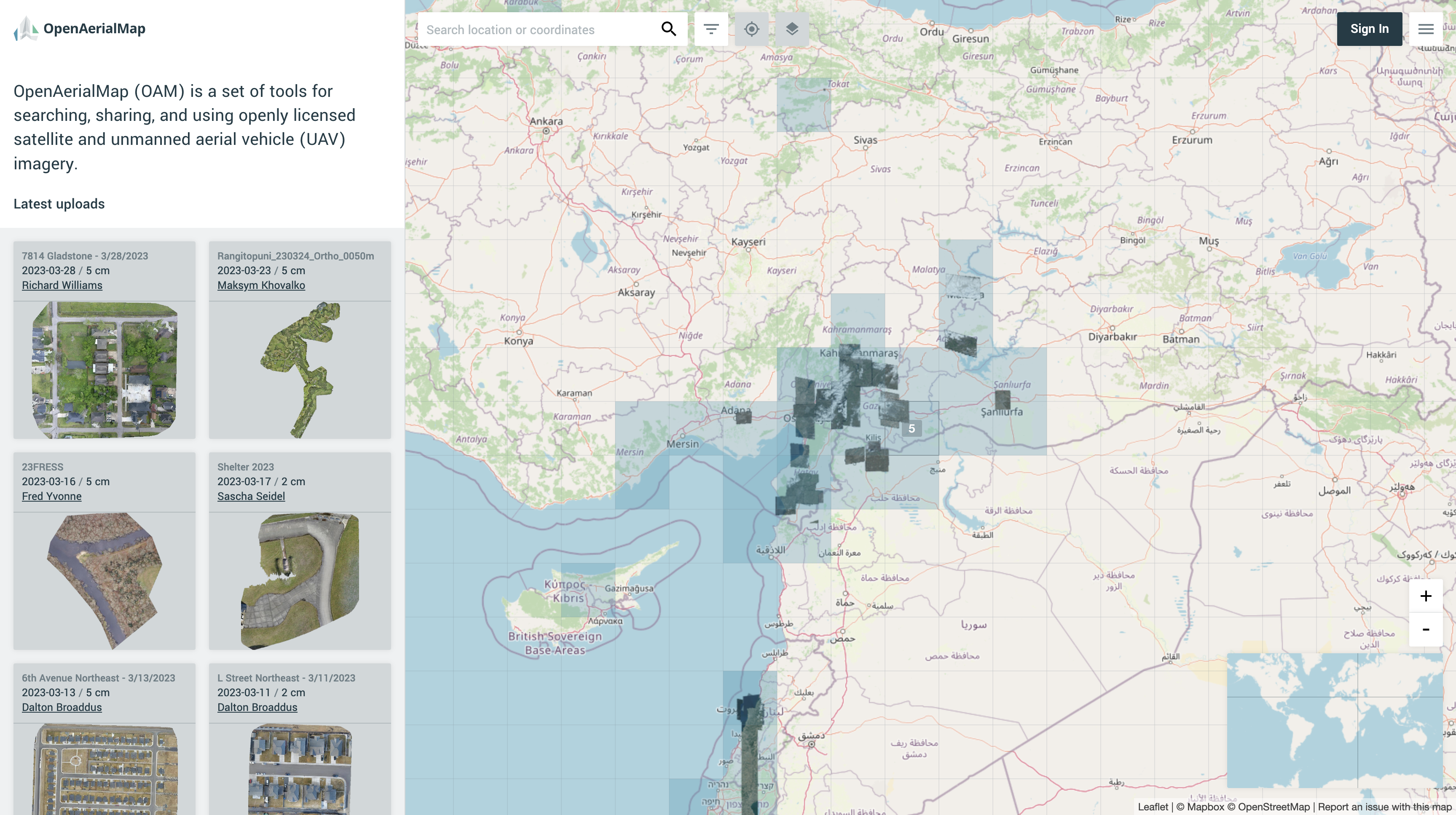Zoom in the map with plus button
This screenshot has width=1456, height=815.
(1426, 596)
